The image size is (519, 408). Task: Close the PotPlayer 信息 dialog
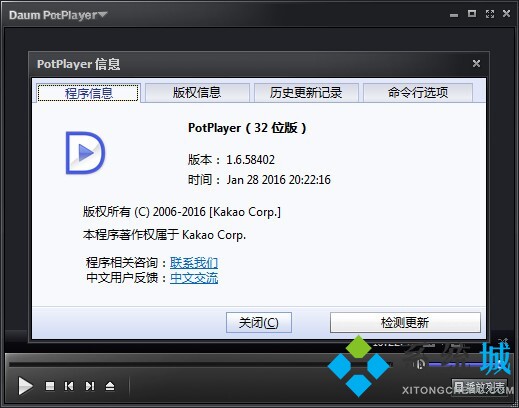476,63
